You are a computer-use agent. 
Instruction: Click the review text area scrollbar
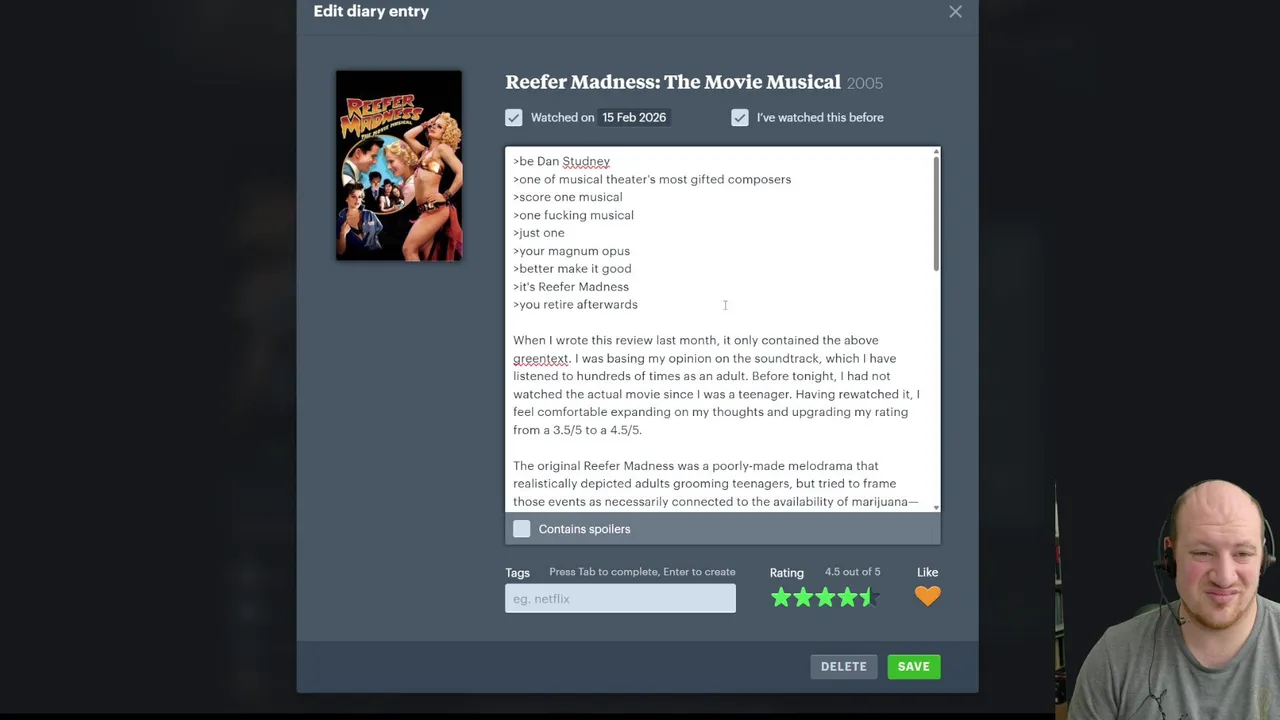936,214
